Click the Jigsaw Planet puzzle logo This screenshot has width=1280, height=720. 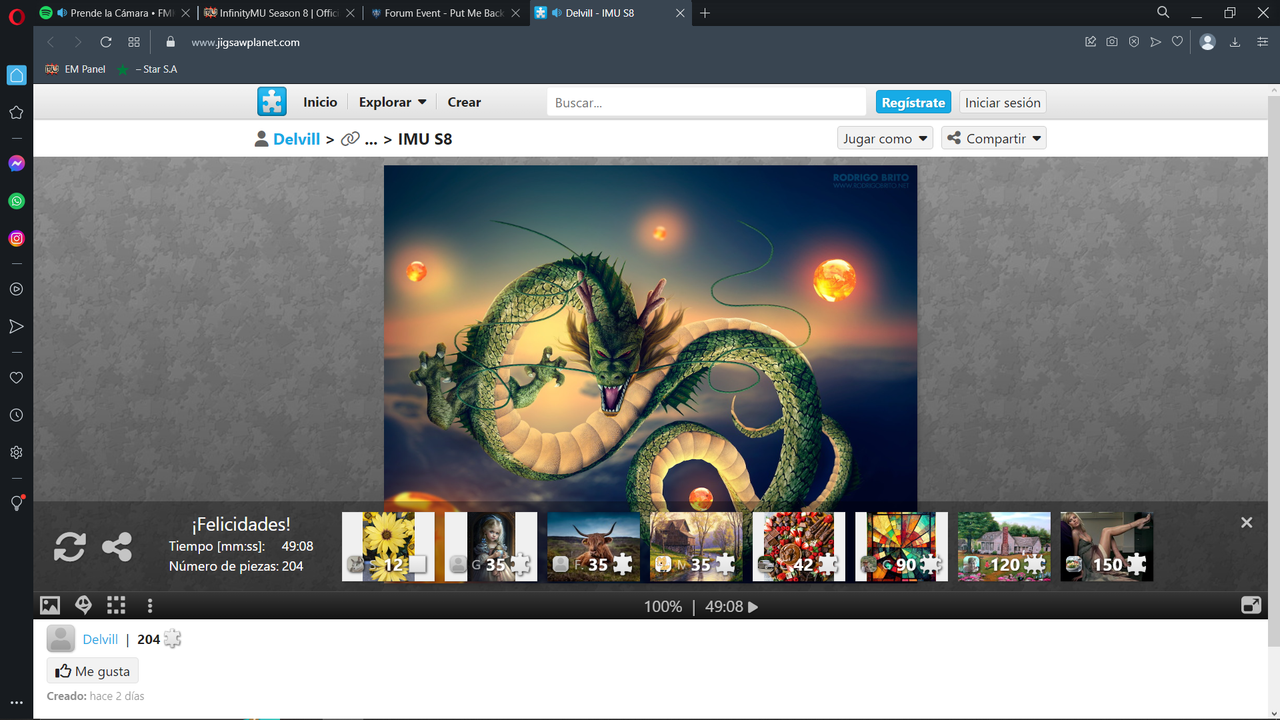(272, 102)
